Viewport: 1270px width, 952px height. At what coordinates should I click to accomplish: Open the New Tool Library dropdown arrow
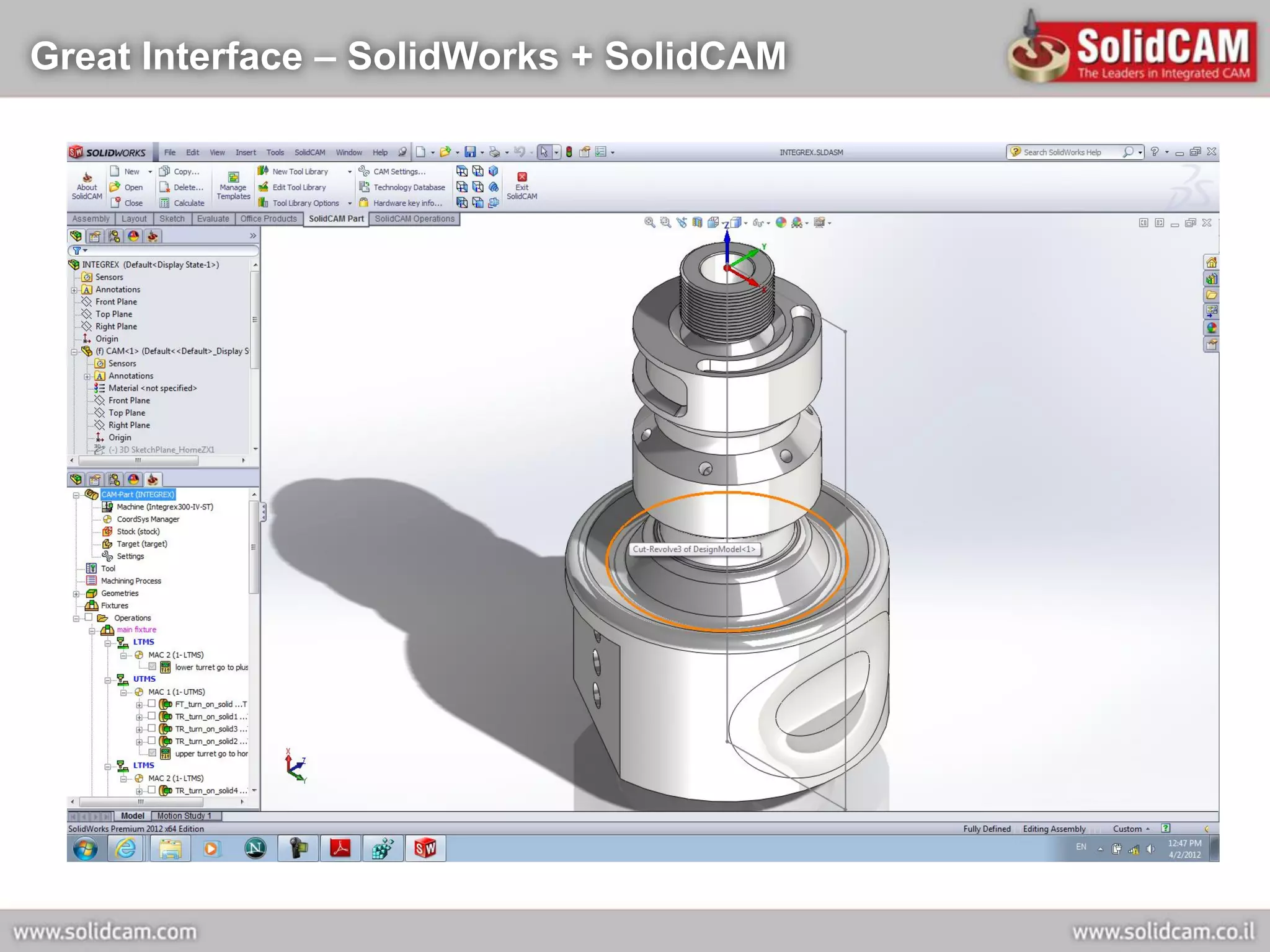pos(349,172)
